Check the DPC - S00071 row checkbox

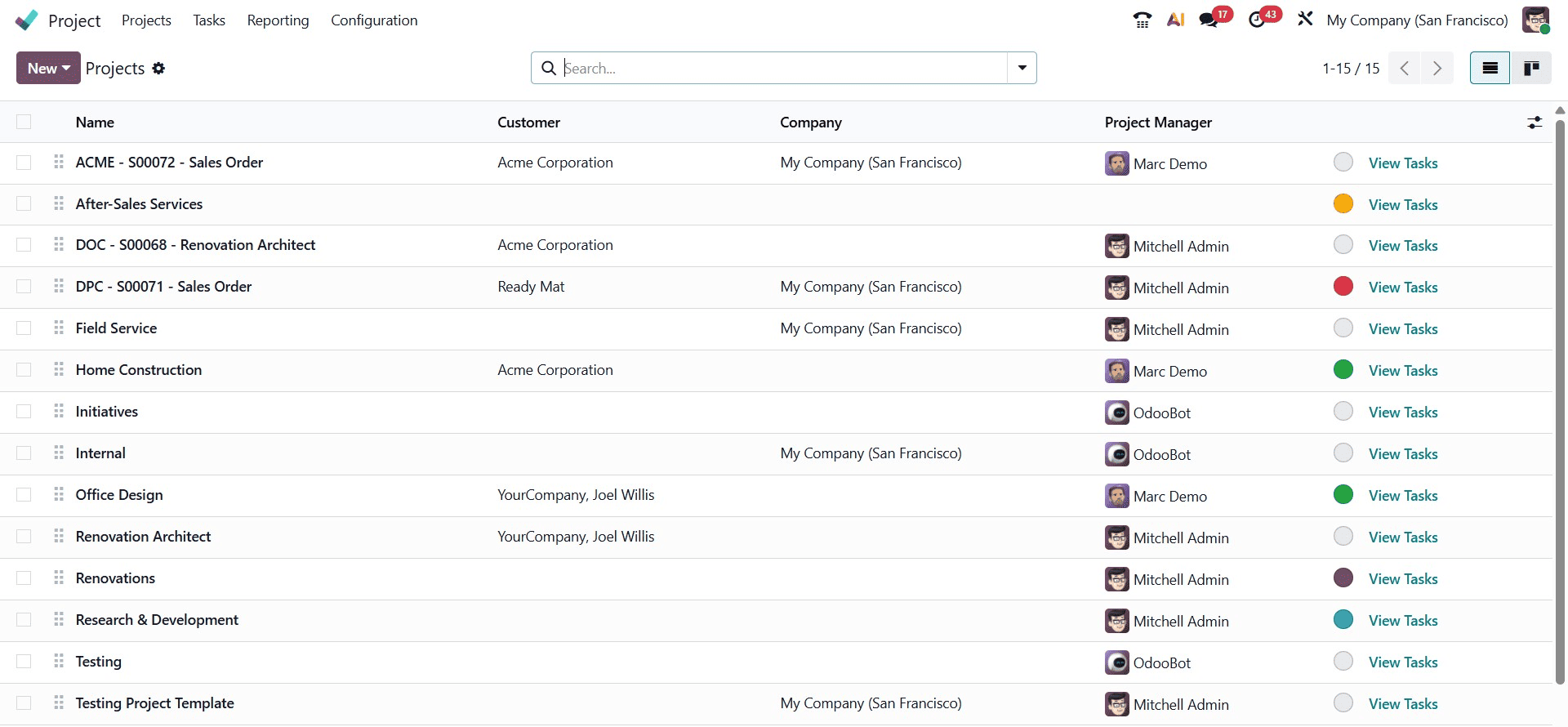24,287
